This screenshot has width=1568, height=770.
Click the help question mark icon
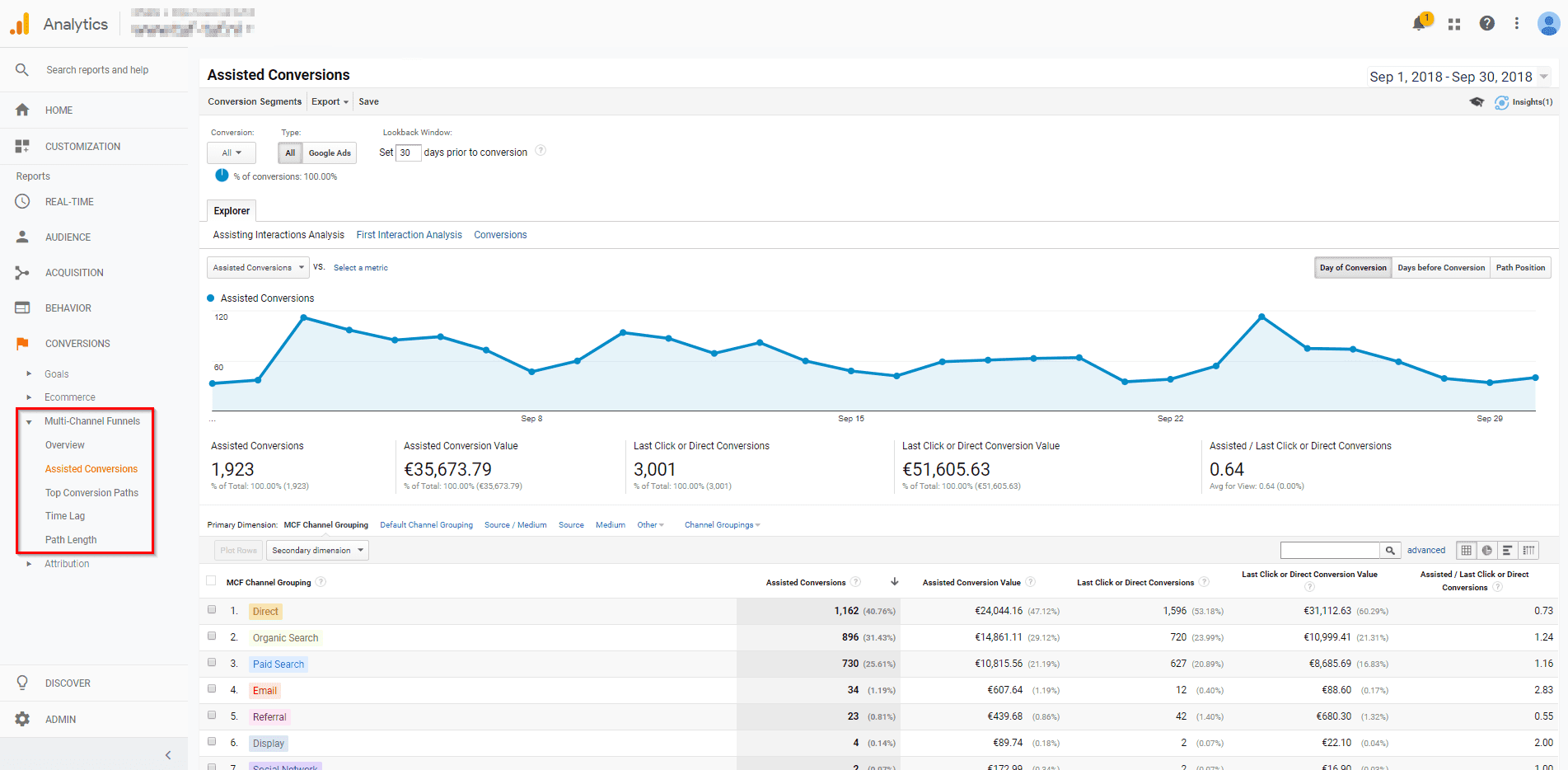(1486, 23)
